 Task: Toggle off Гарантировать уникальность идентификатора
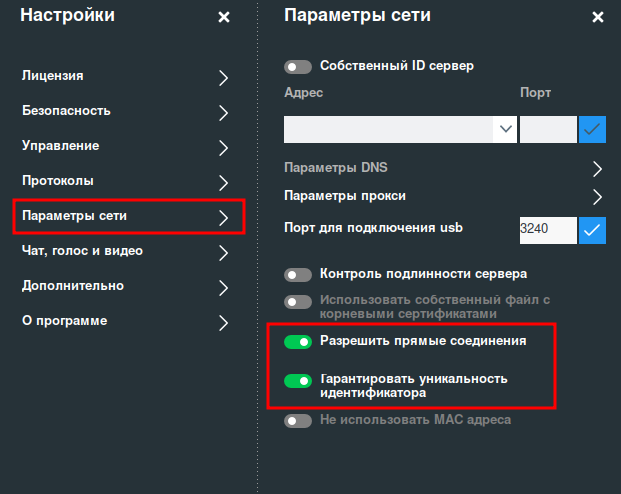(x=298, y=380)
